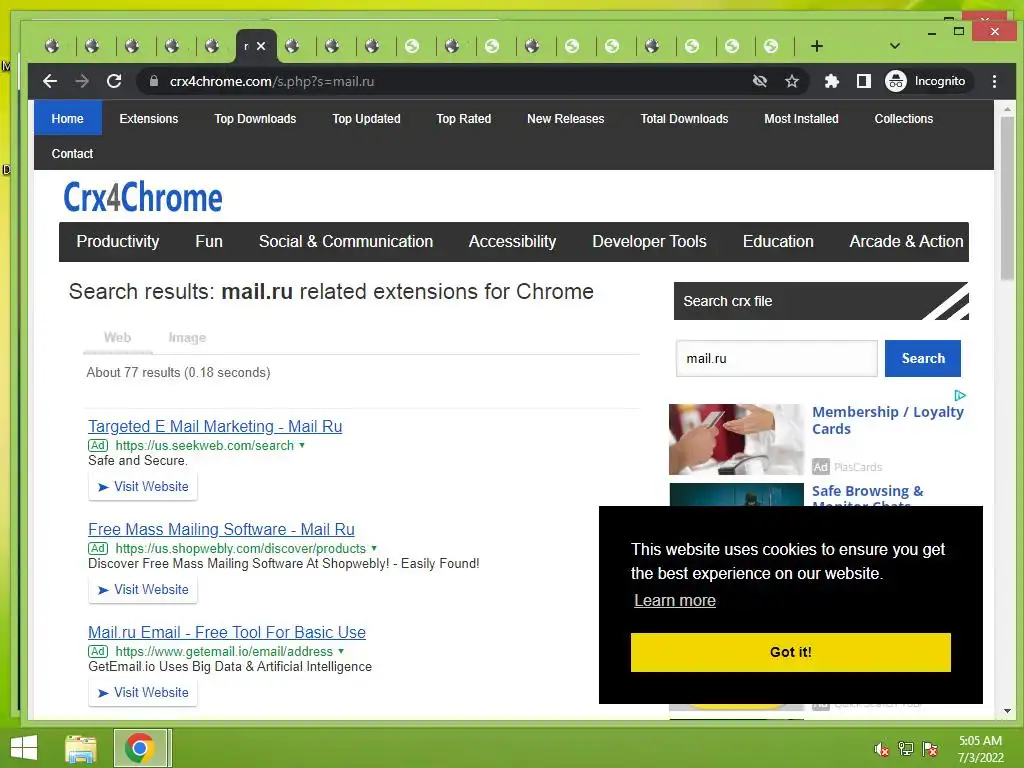Screen dimensions: 1024x768
Task: Open Most Installed page
Action: [801, 118]
